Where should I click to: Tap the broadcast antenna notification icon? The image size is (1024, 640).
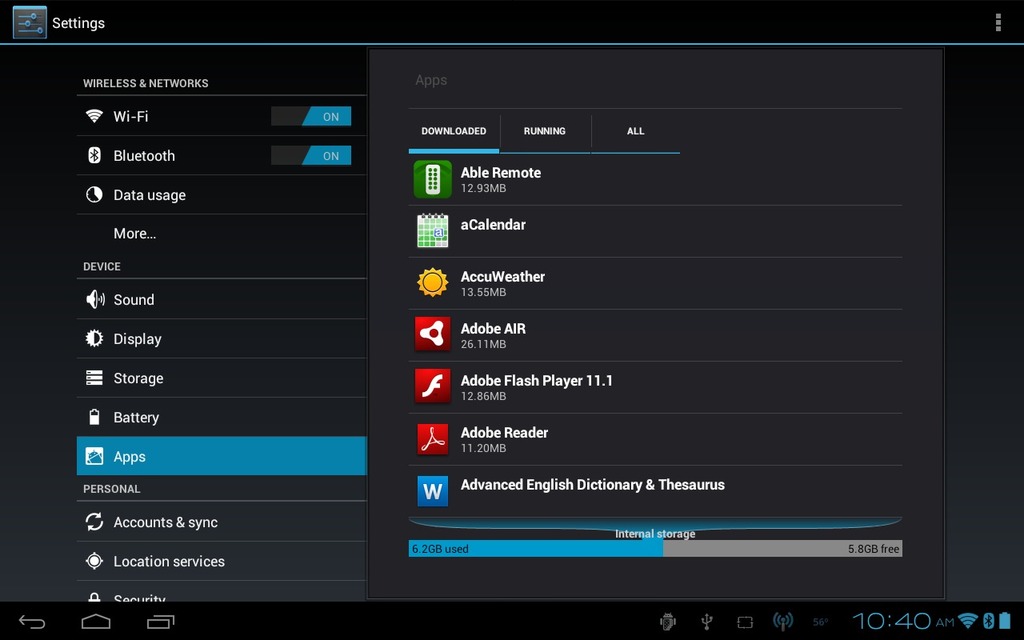[782, 622]
